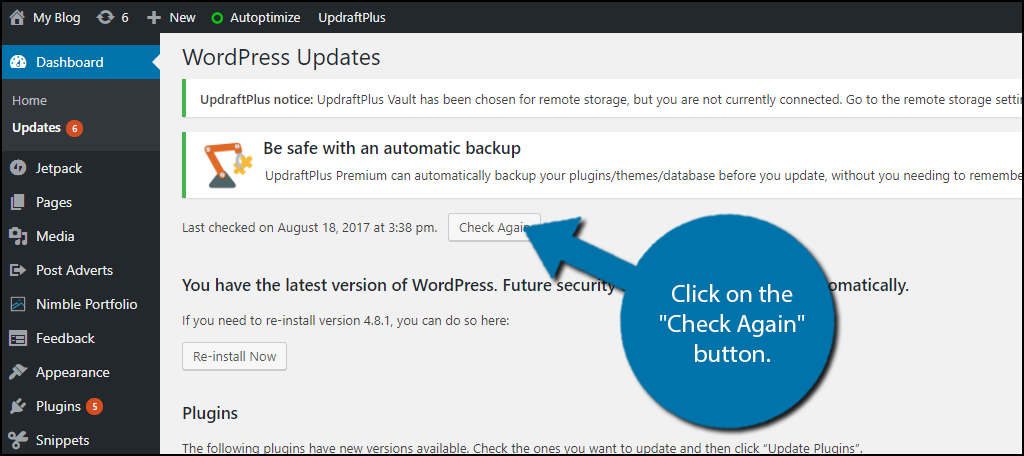
Task: Click the plus New icon
Action: click(154, 17)
